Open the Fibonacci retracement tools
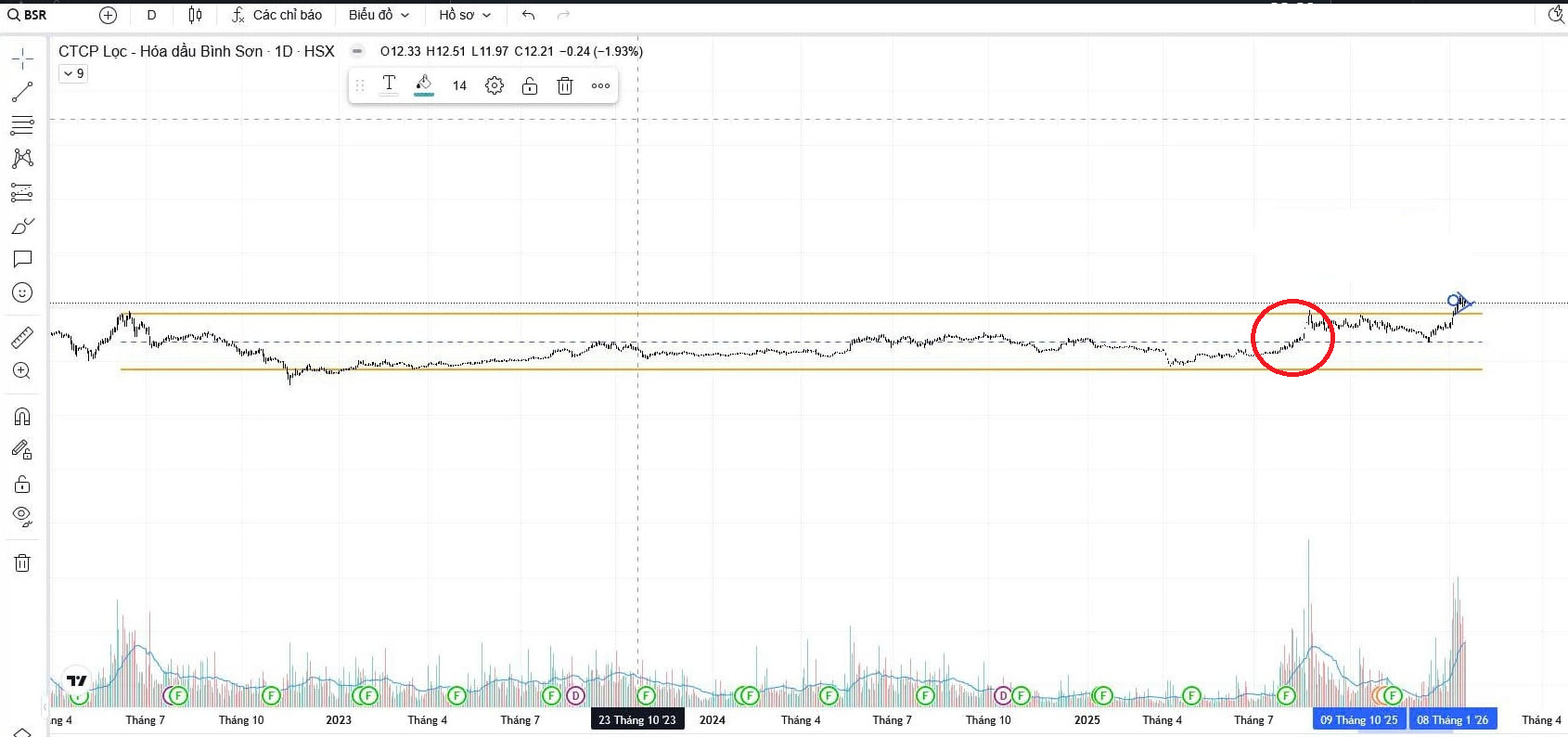 click(x=22, y=125)
